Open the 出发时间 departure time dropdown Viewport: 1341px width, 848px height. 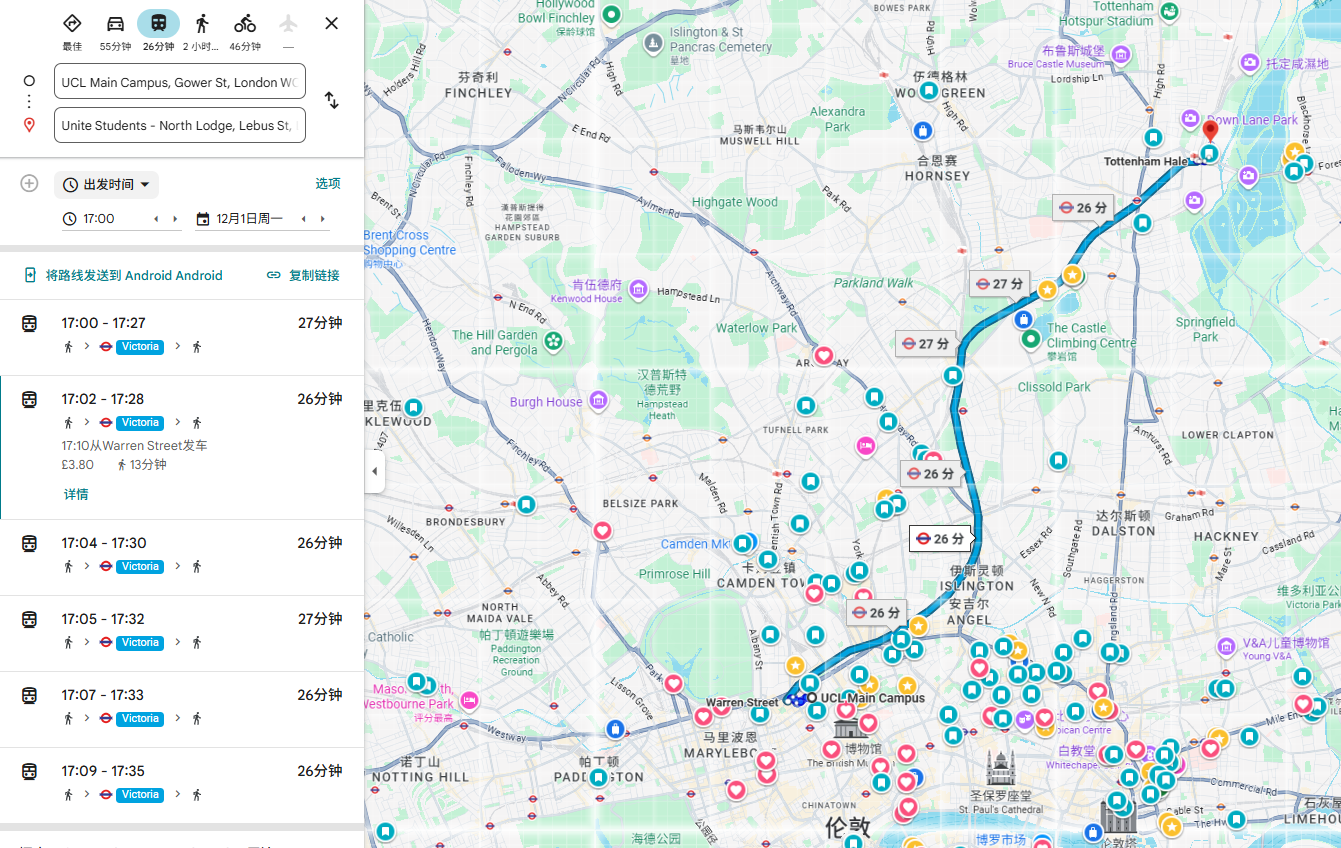click(x=106, y=184)
